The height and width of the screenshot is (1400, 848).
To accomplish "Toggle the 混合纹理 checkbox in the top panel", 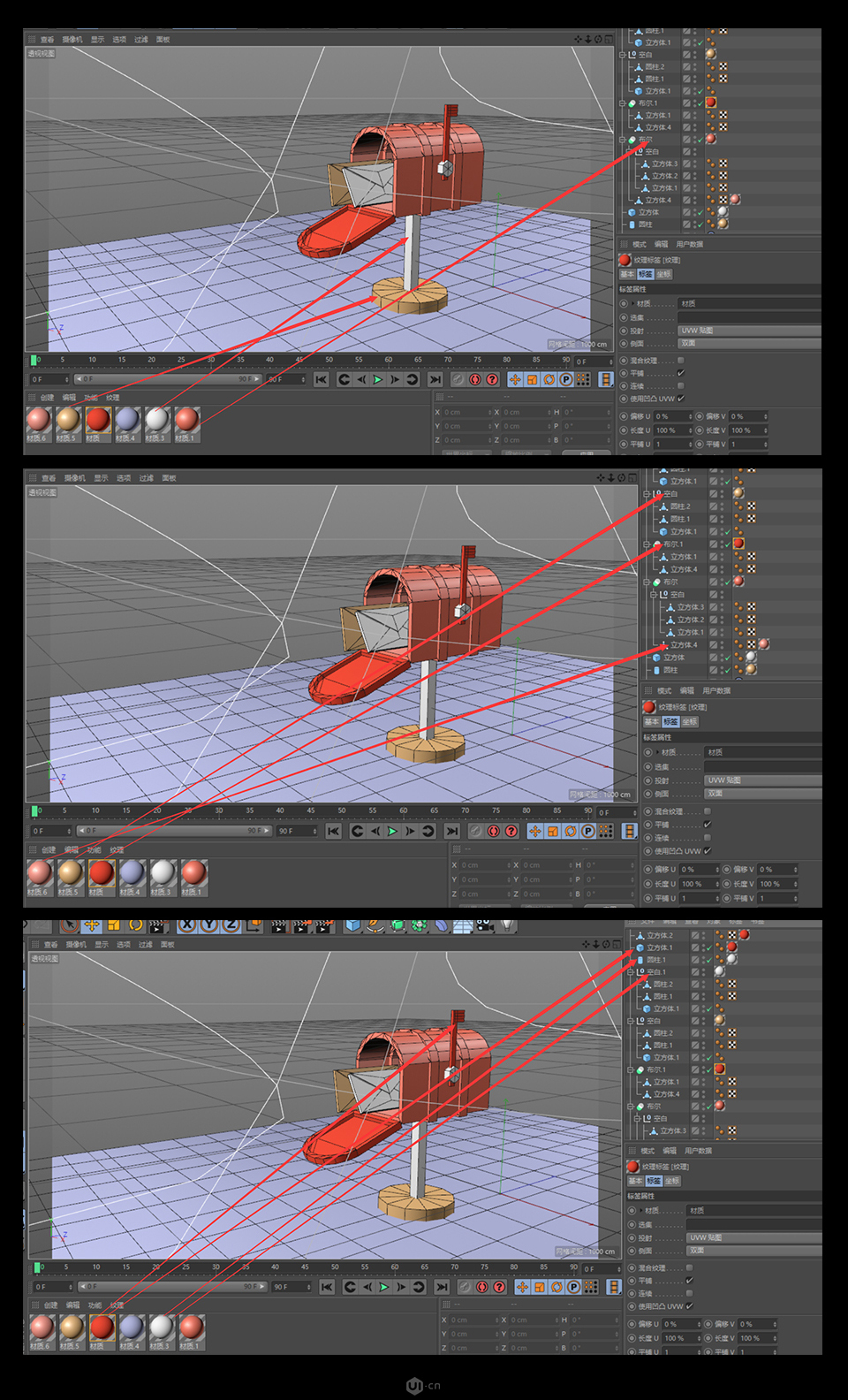I will click(x=680, y=361).
